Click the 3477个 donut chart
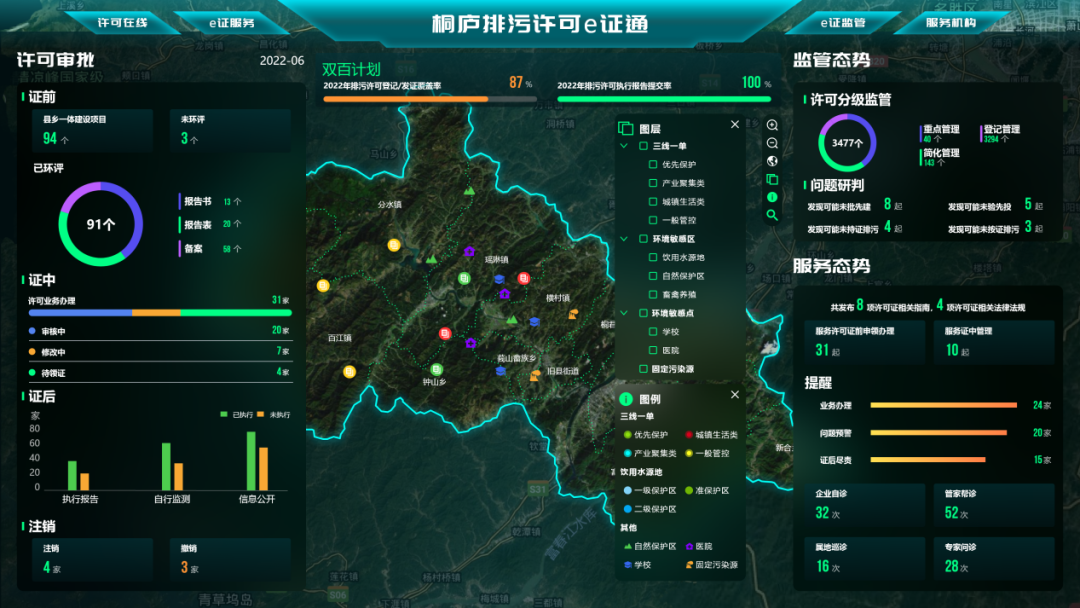 [x=847, y=143]
